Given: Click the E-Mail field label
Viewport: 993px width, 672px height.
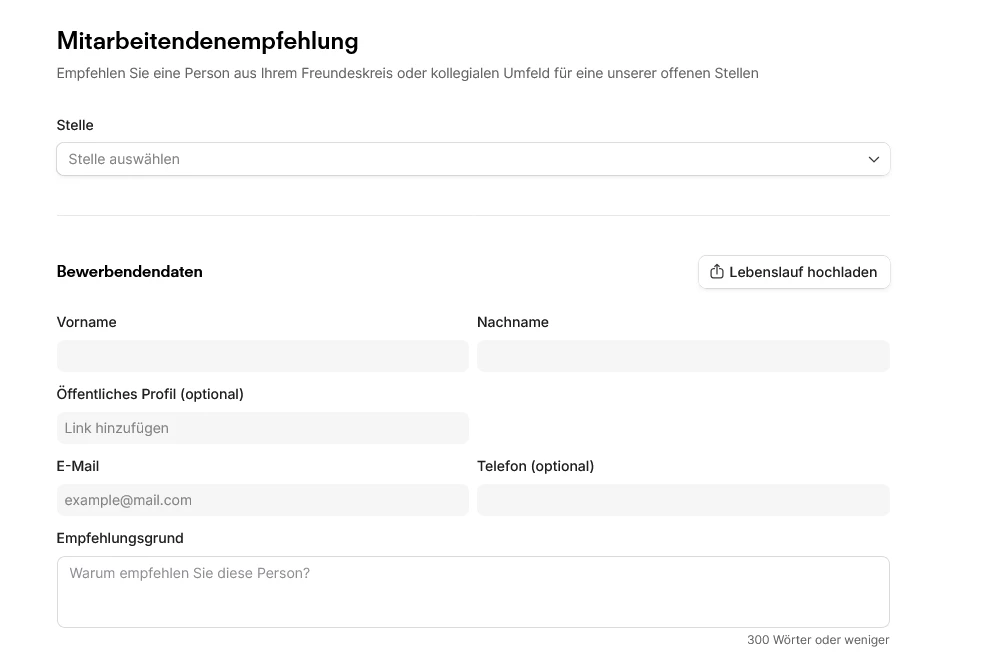Looking at the screenshot, I should pyautogui.click(x=78, y=466).
